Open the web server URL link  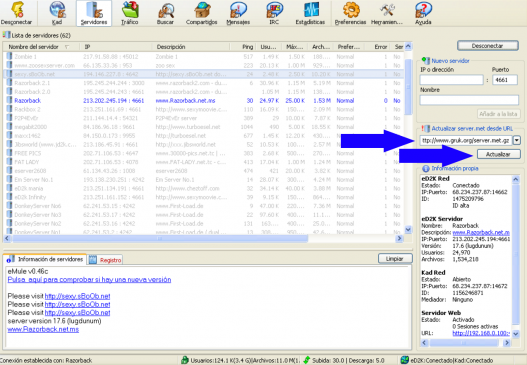pos(481,333)
